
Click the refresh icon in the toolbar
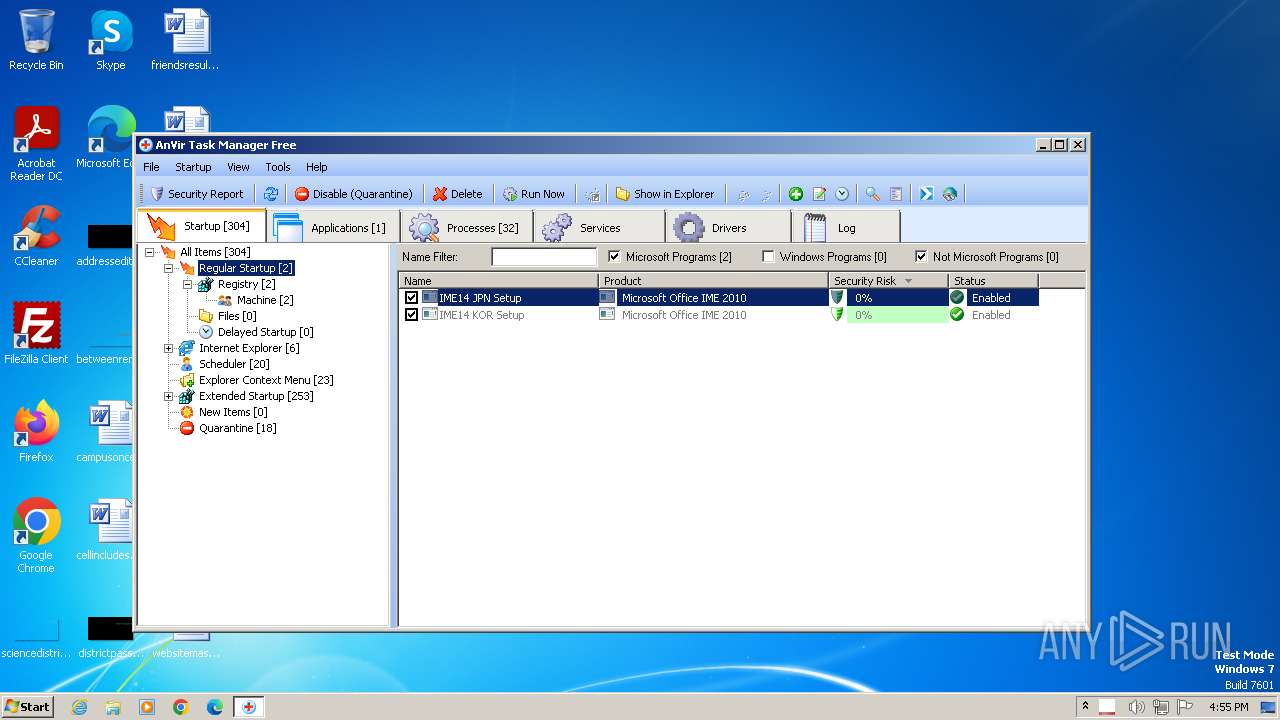point(271,194)
